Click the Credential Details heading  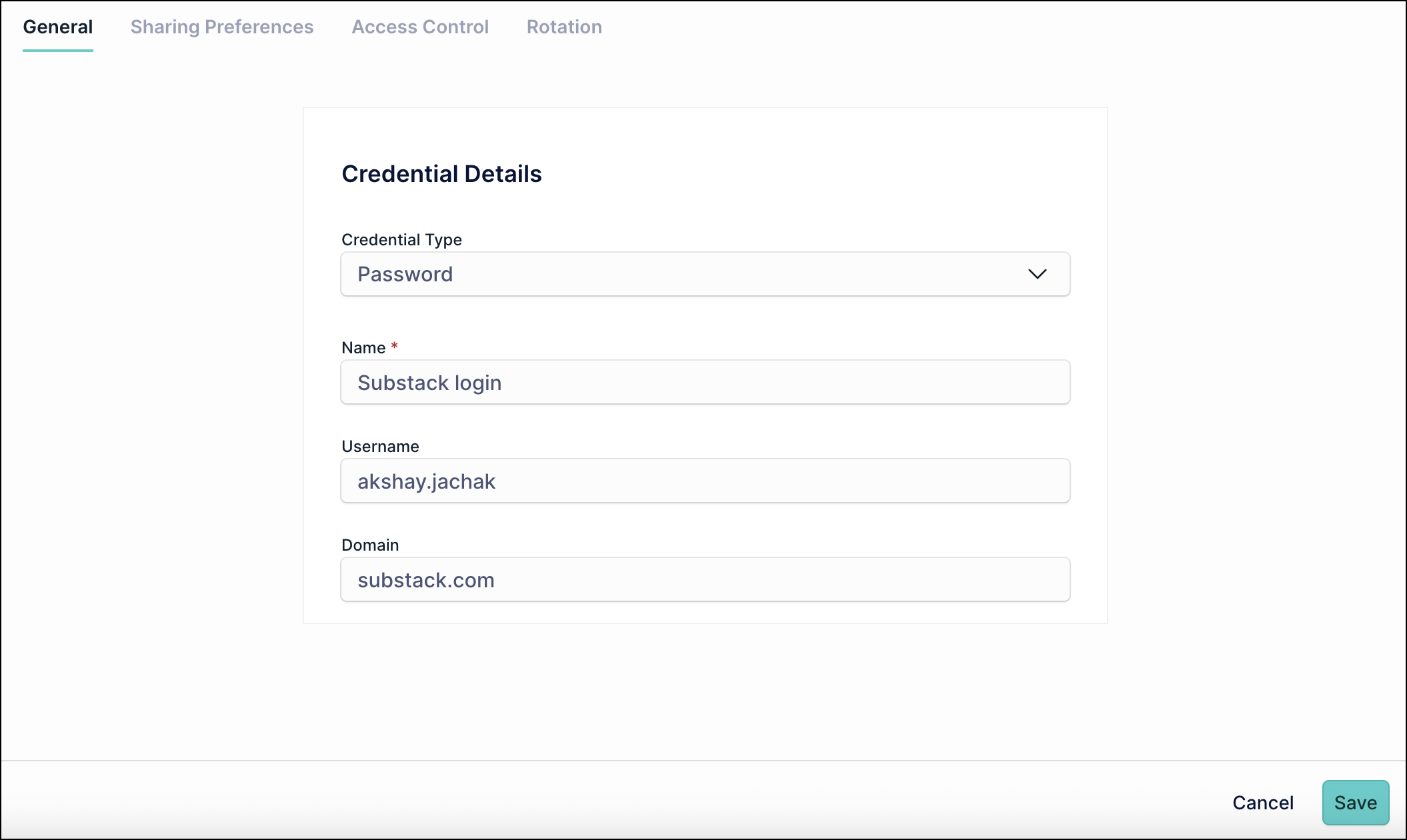point(442,173)
